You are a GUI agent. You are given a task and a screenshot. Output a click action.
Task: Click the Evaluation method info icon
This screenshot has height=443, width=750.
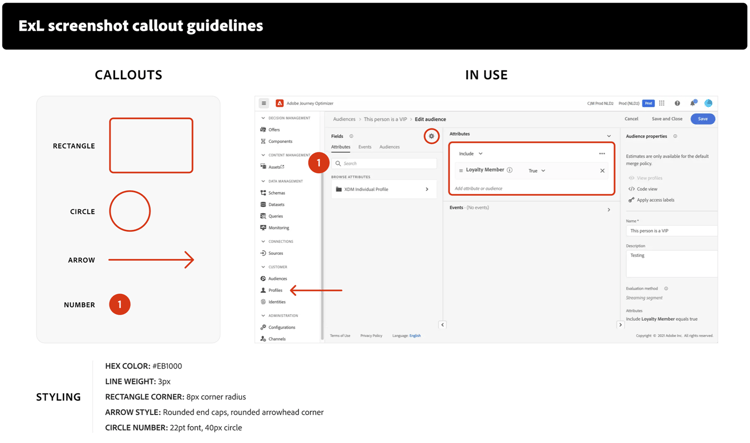click(x=666, y=288)
